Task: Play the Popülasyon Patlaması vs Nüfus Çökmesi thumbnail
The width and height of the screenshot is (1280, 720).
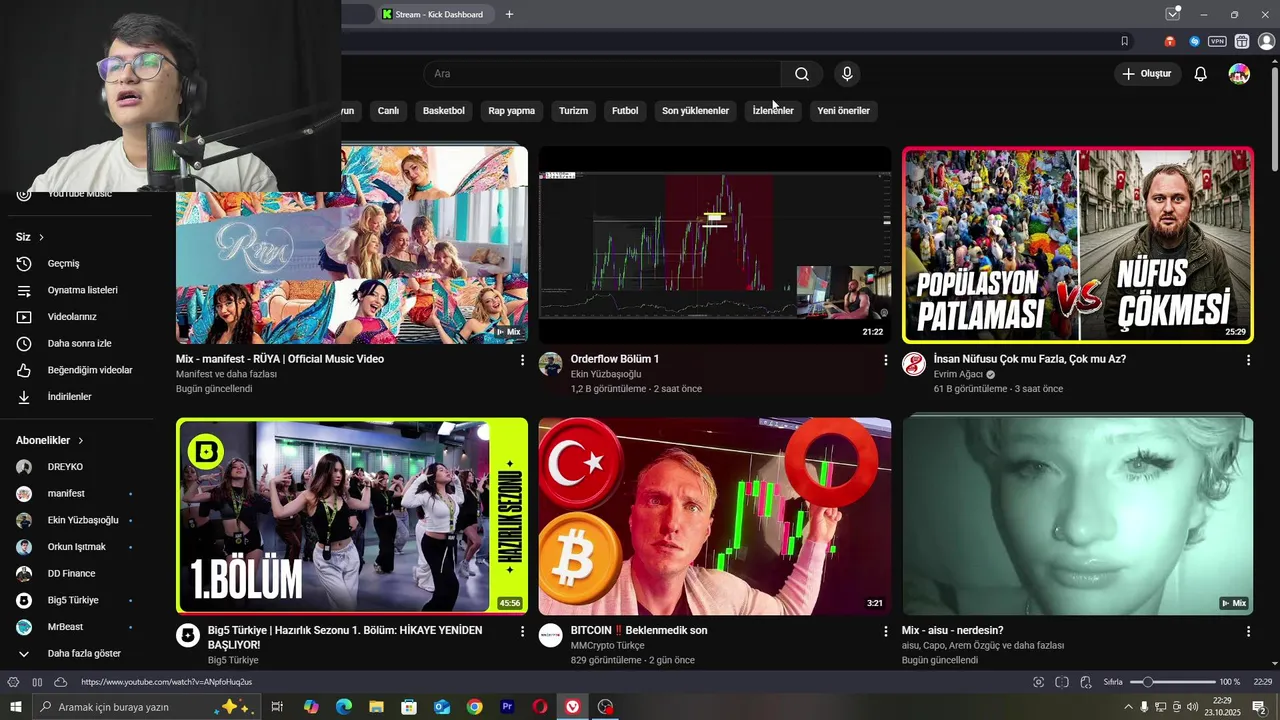Action: coord(1077,245)
